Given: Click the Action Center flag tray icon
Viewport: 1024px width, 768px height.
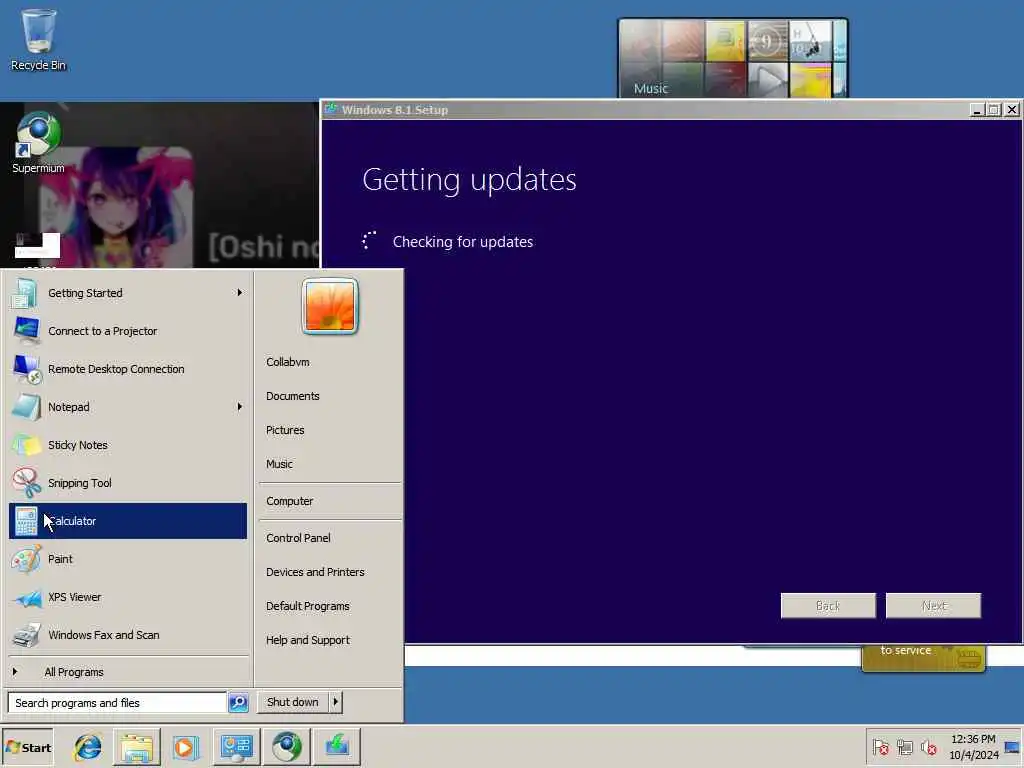Looking at the screenshot, I should tap(880, 747).
